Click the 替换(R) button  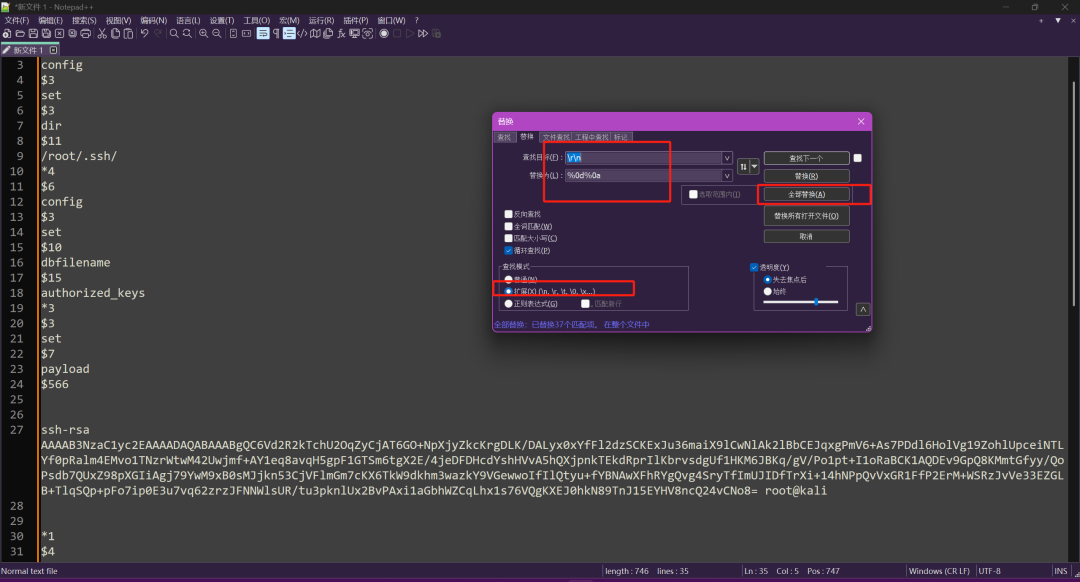click(x=806, y=176)
